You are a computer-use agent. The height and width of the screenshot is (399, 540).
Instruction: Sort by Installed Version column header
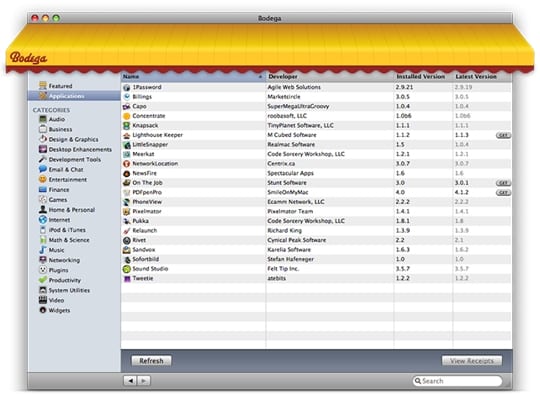423,76
